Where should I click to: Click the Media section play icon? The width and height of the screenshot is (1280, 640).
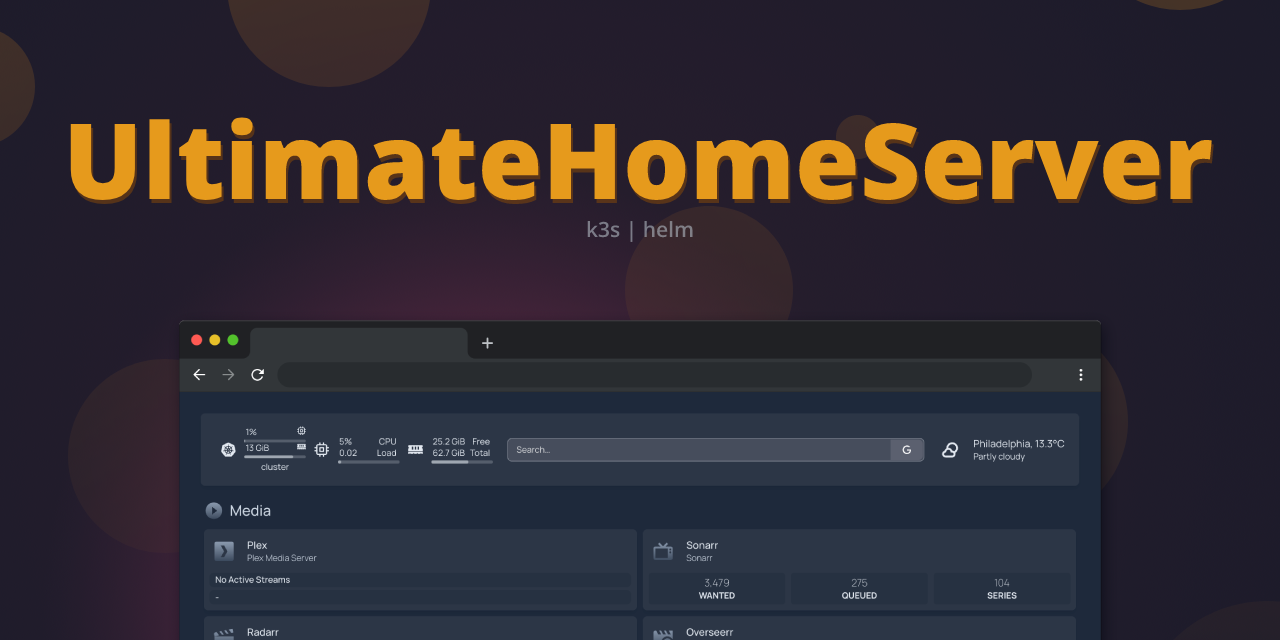214,510
